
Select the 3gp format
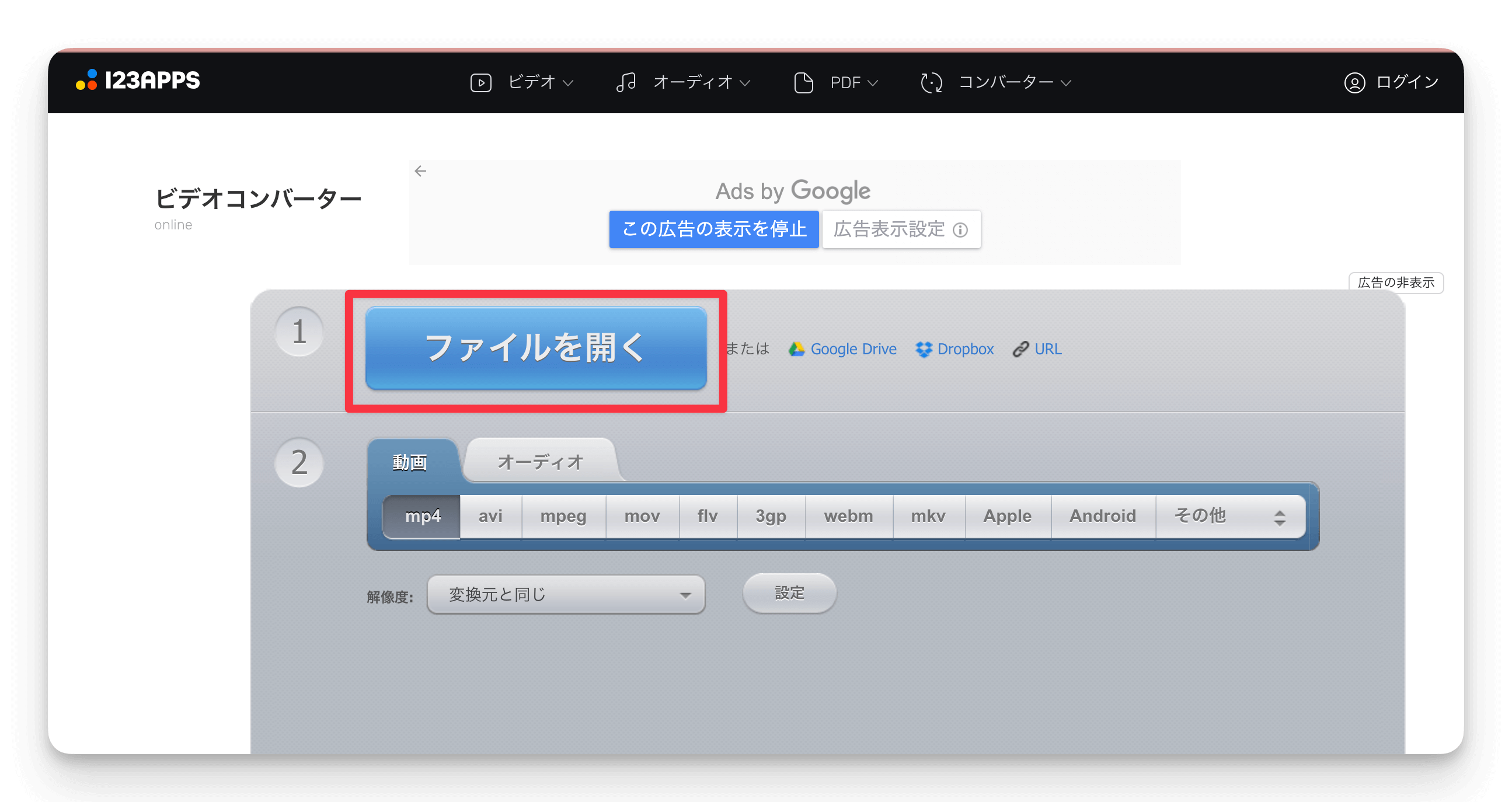pyautogui.click(x=771, y=517)
